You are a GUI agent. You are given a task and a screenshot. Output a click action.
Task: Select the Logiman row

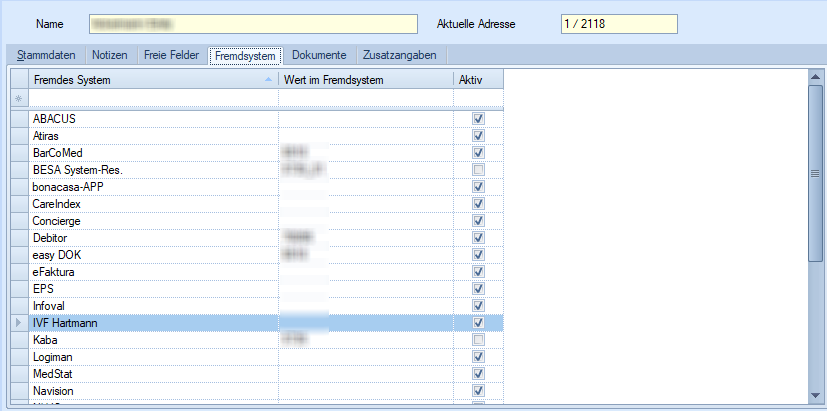tap(257, 357)
